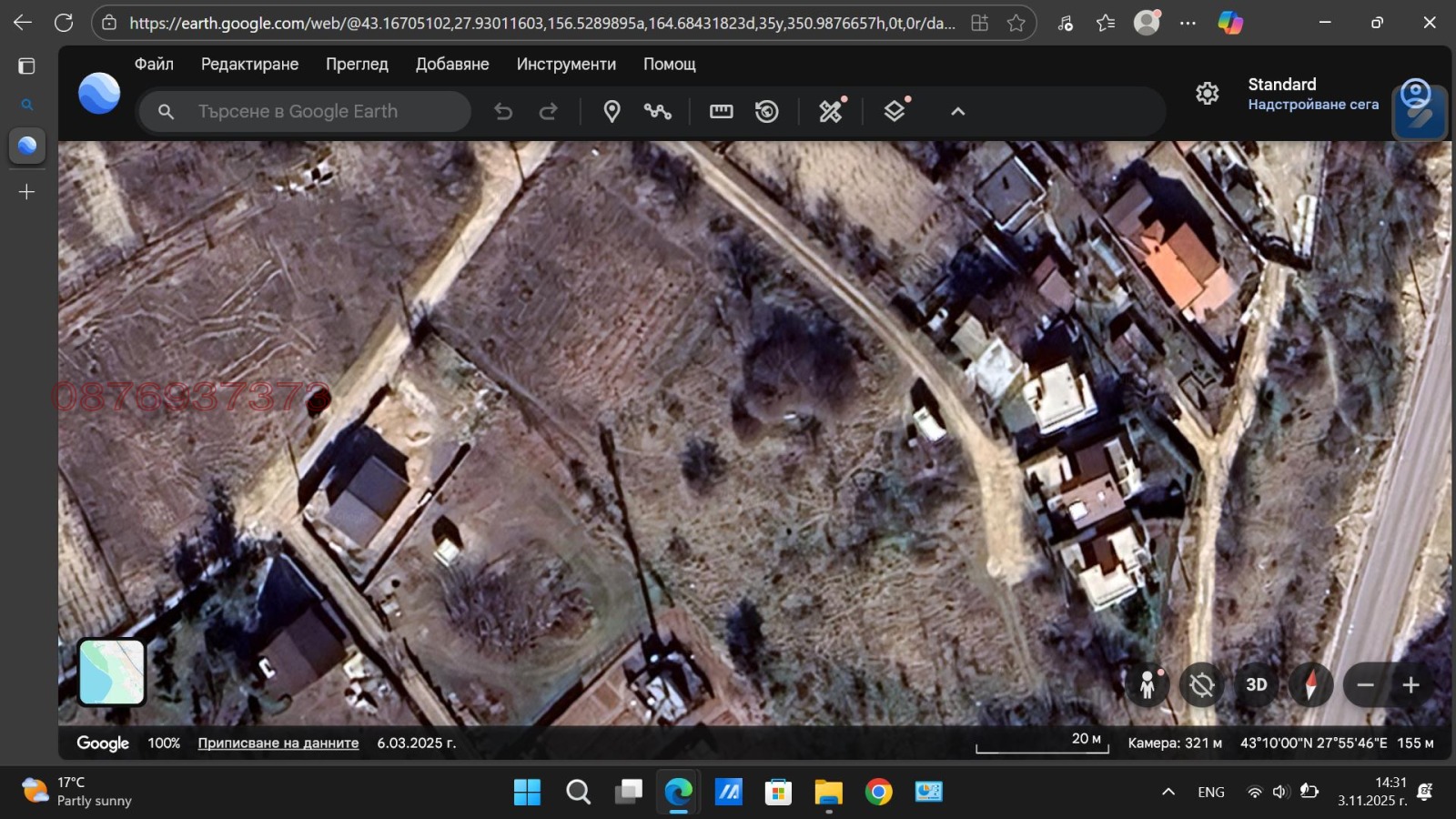The image size is (1456, 819).
Task: Show hidden system tray icons
Action: 1168,792
